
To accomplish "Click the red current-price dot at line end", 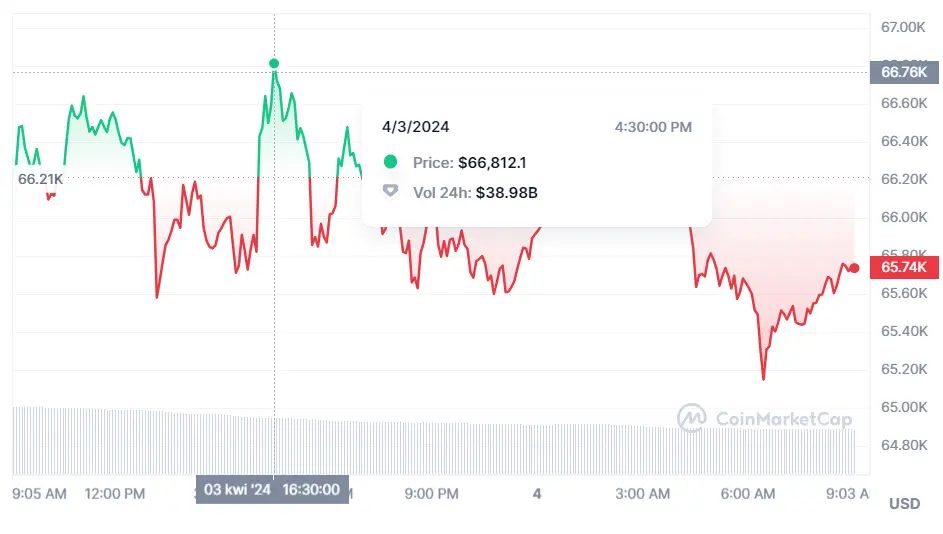I will [854, 268].
